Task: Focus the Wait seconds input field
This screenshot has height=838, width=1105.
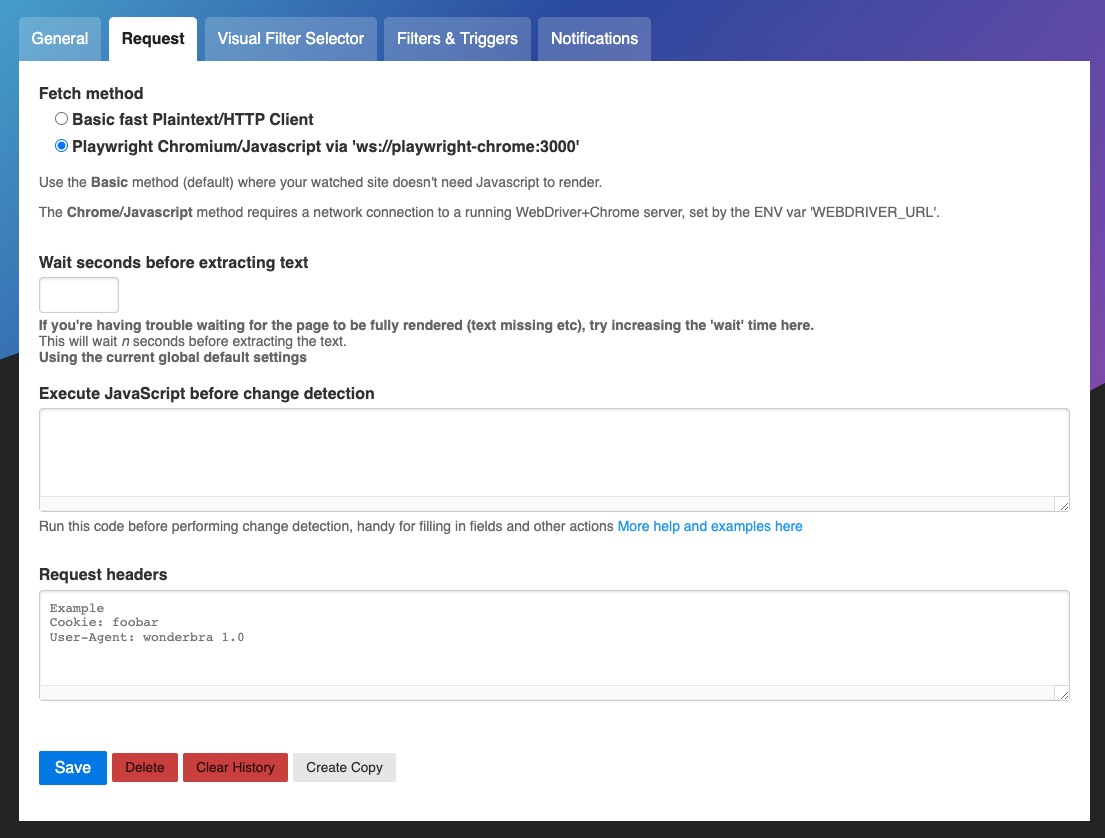Action: [79, 295]
